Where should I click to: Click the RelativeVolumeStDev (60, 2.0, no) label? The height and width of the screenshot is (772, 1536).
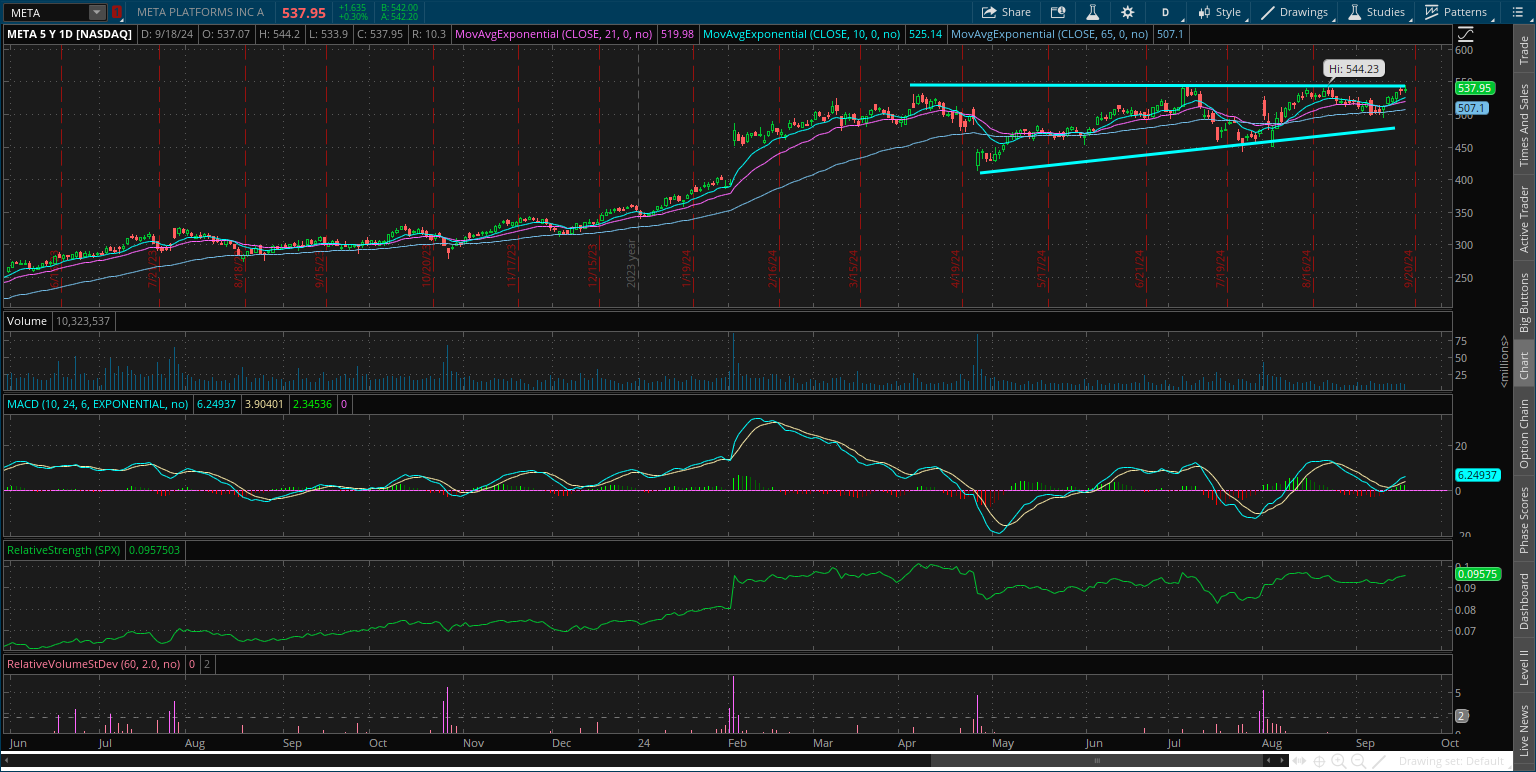[94, 663]
